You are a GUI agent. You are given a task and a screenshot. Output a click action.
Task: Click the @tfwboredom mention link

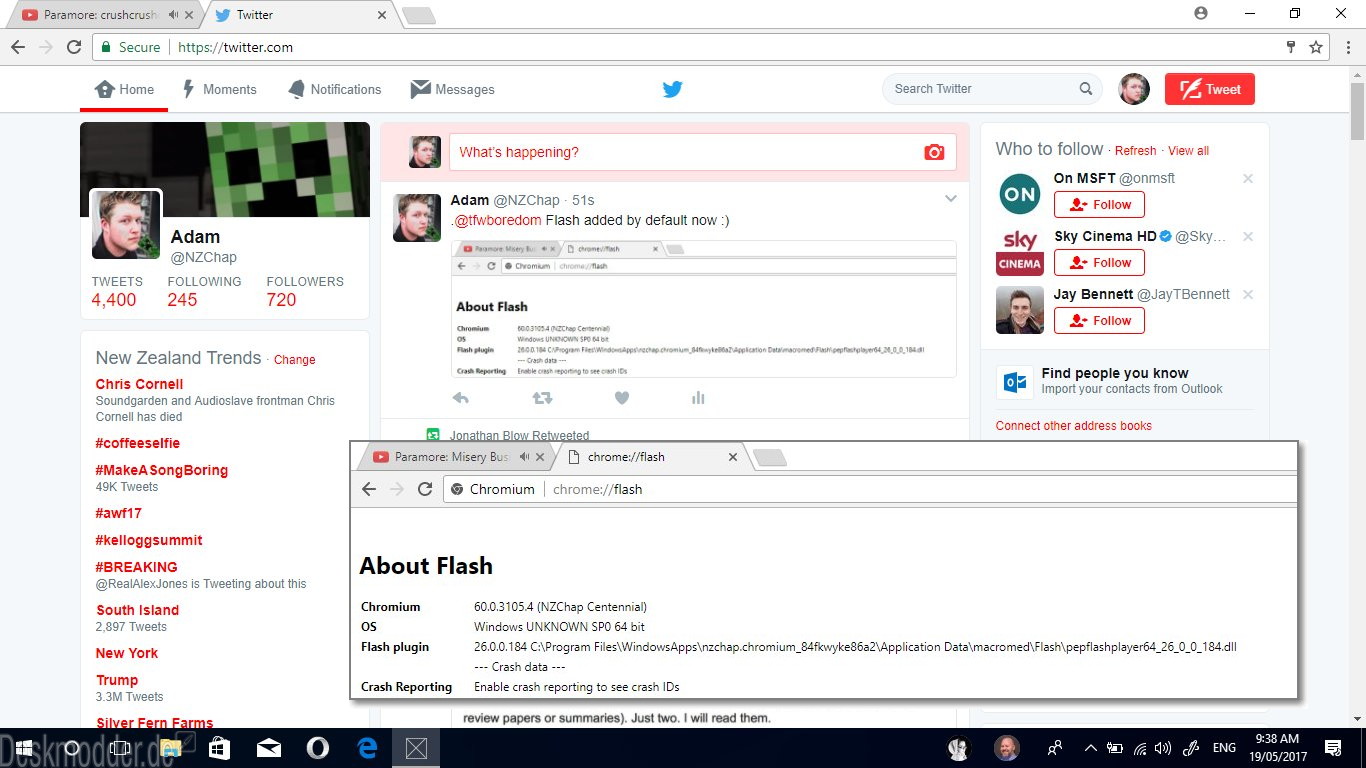coord(497,220)
